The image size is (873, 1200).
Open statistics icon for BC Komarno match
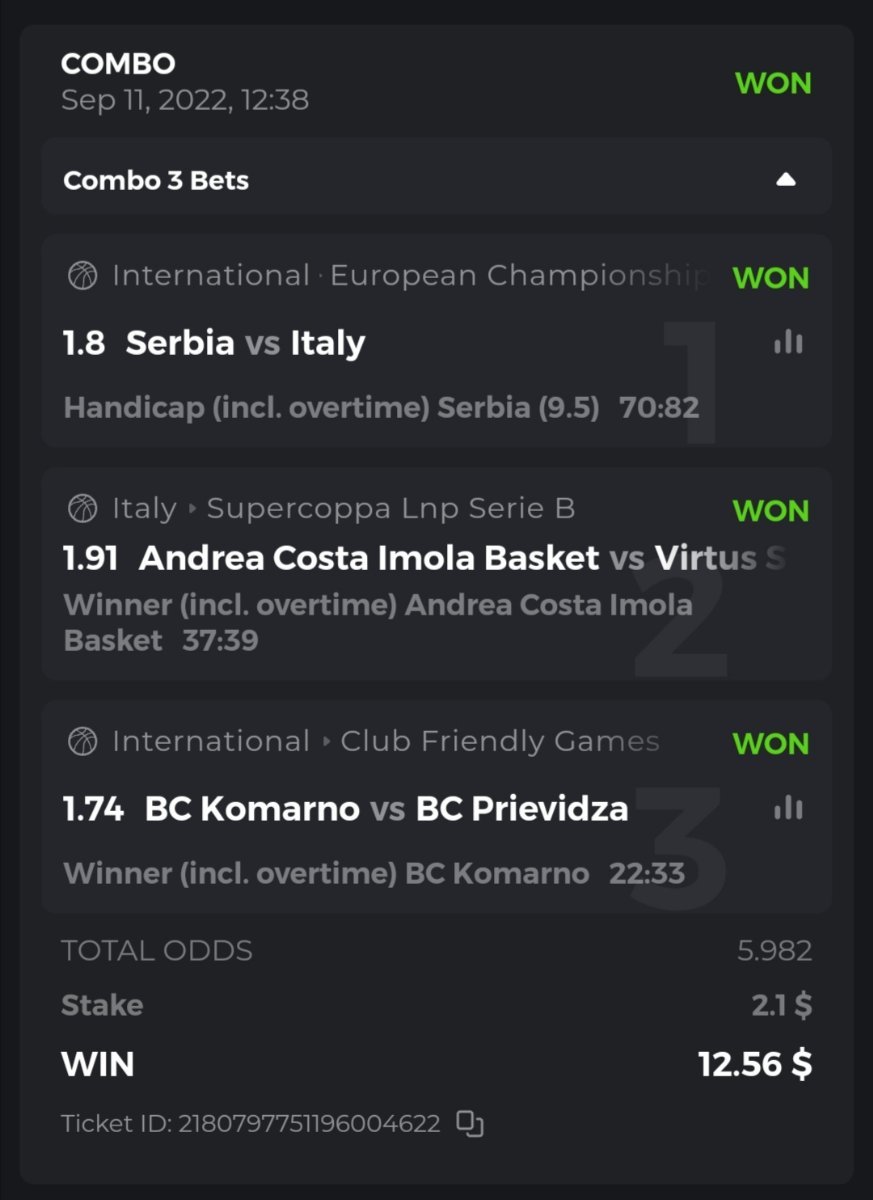click(788, 807)
